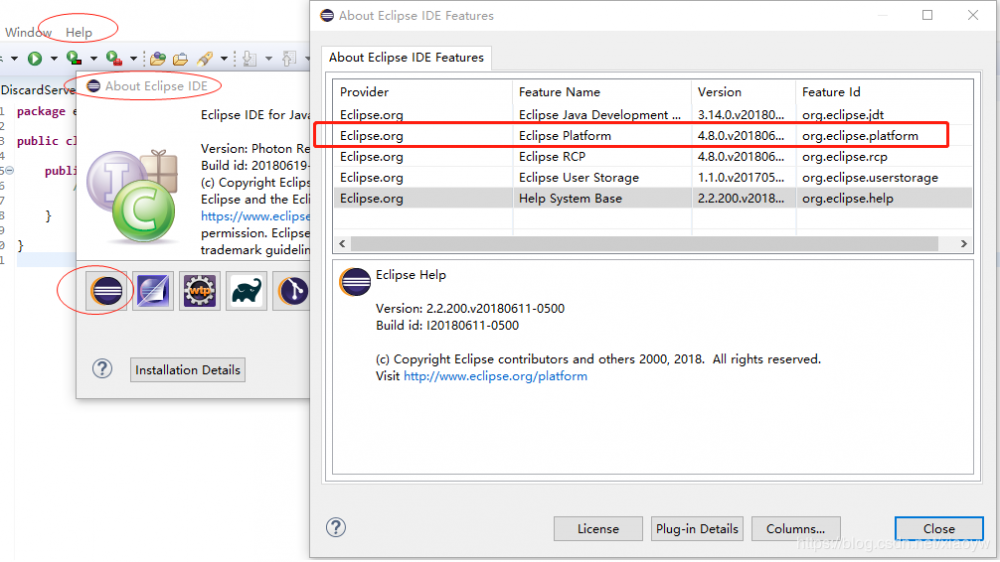Click the Coverage launch toolbar icon
This screenshot has width=1000, height=562.
coord(74,59)
